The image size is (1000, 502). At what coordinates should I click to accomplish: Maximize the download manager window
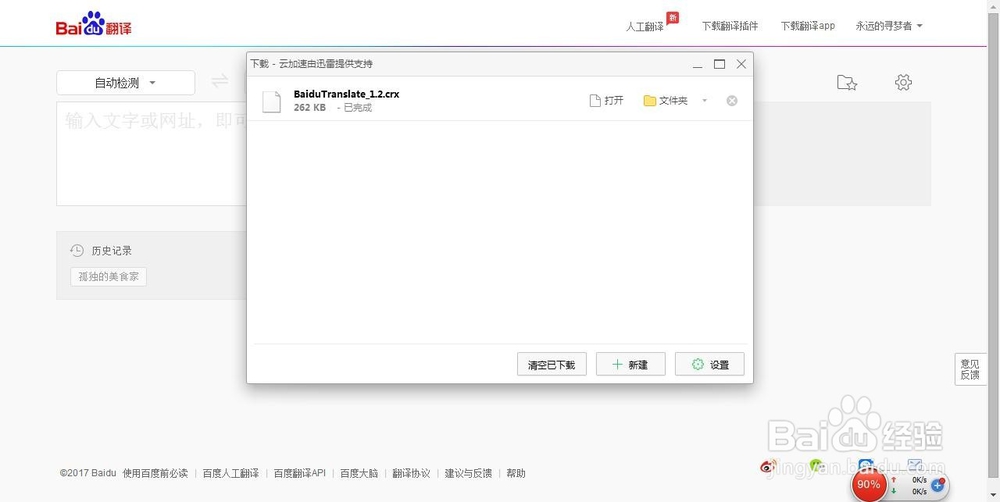[x=719, y=64]
